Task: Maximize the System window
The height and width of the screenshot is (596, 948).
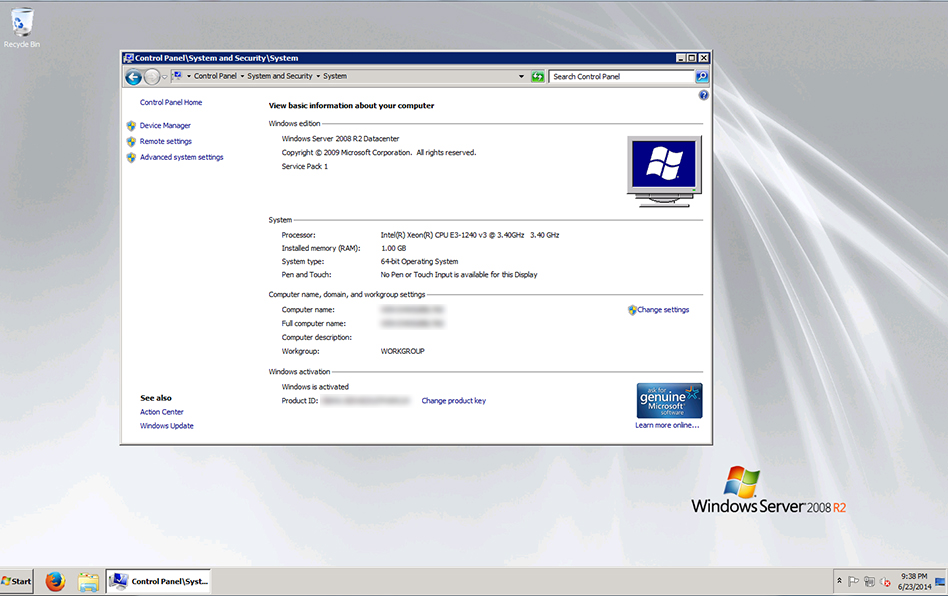Action: 692,58
